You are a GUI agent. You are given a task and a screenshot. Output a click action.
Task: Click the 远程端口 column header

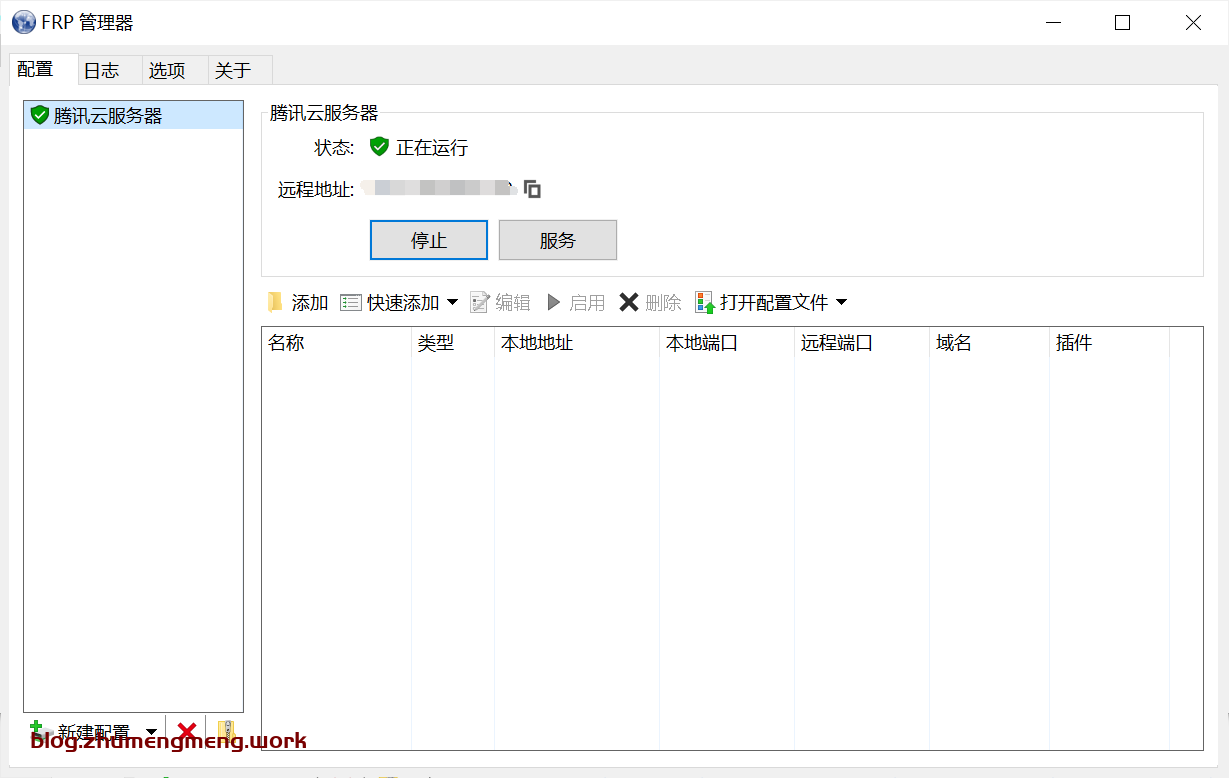pyautogui.click(x=862, y=343)
